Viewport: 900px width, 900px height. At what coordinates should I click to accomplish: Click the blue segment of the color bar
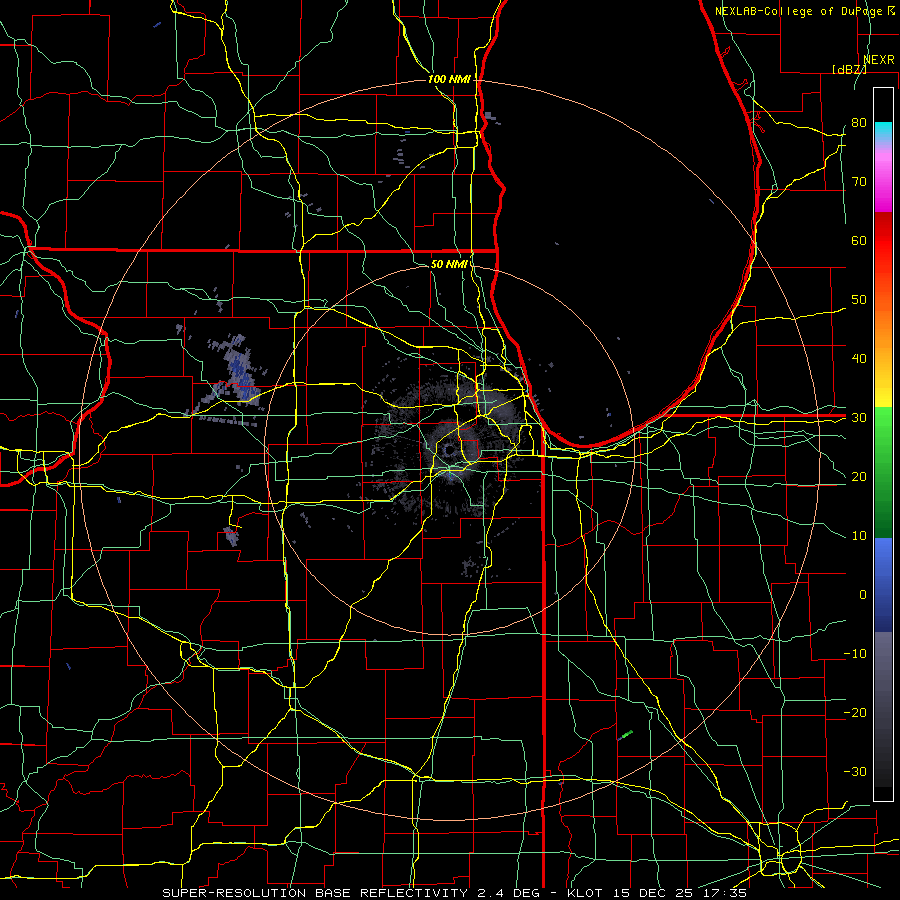click(x=883, y=584)
